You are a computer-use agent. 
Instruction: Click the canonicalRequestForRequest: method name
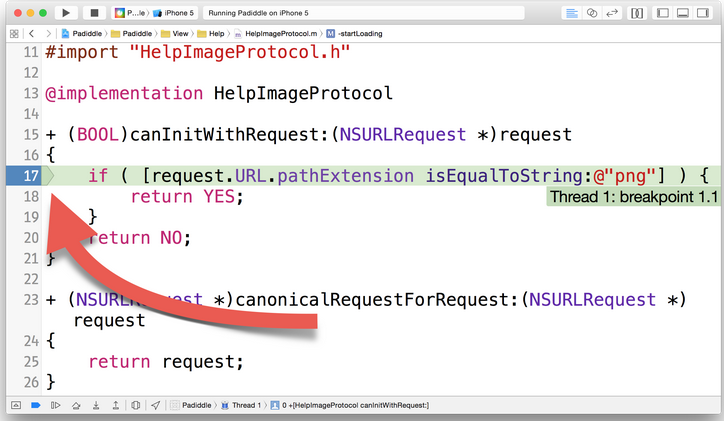click(x=378, y=300)
